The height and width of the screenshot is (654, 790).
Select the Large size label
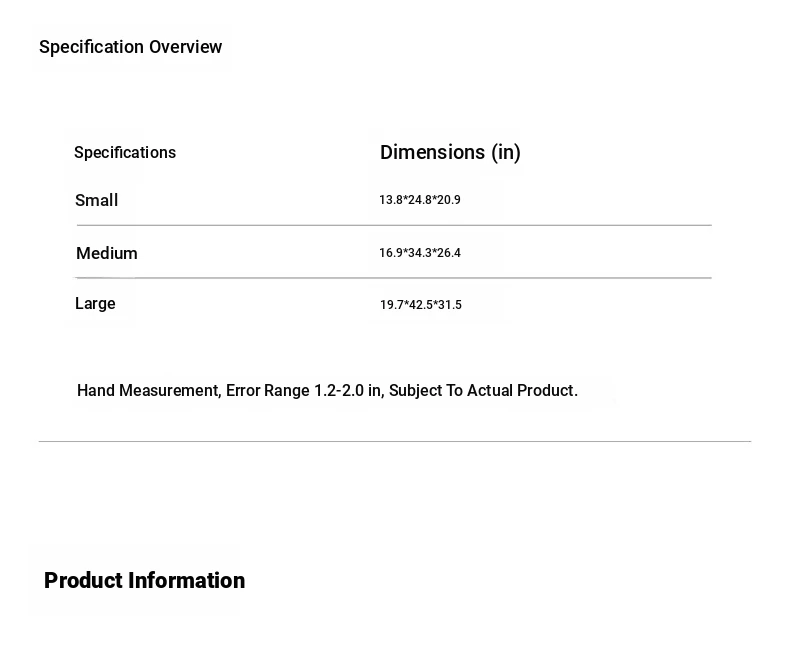point(95,304)
